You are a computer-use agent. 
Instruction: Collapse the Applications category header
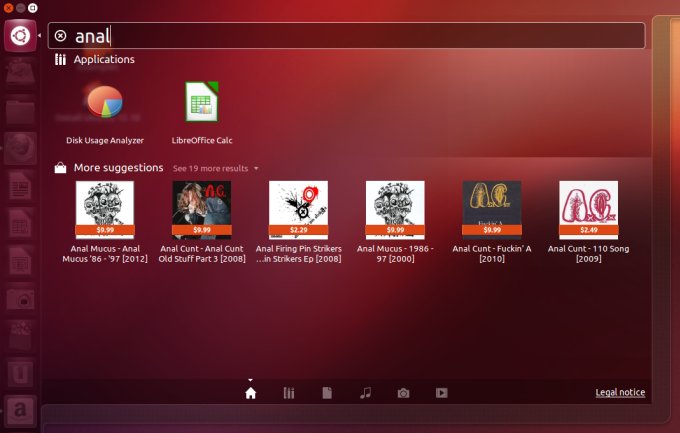click(x=104, y=60)
